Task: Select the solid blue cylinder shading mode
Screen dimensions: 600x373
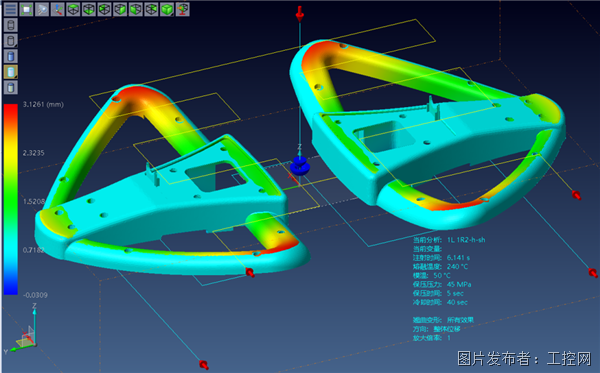Action: pos(11,56)
